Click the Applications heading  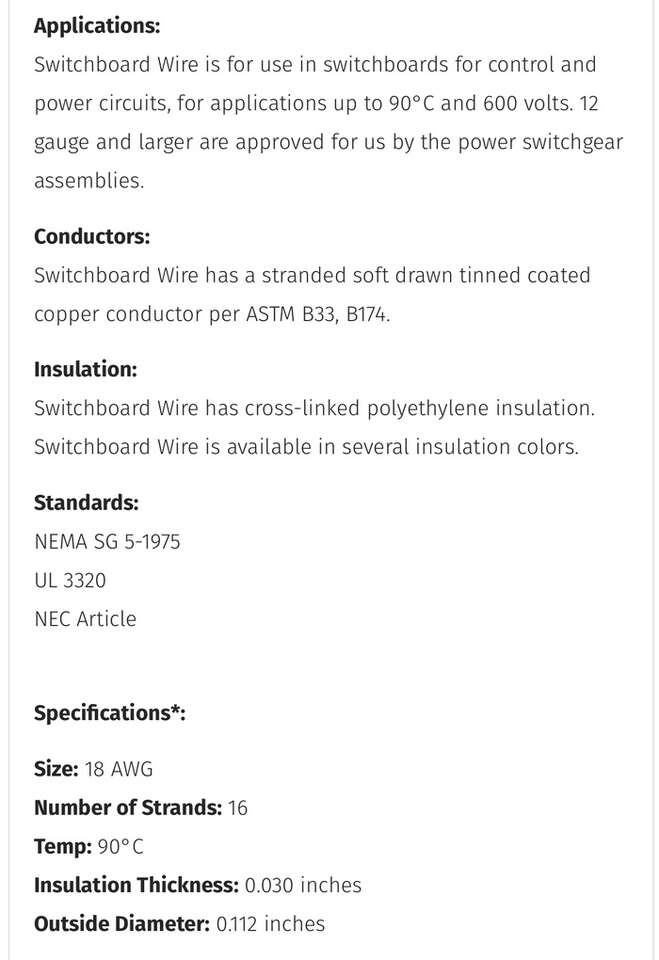click(x=96, y=26)
